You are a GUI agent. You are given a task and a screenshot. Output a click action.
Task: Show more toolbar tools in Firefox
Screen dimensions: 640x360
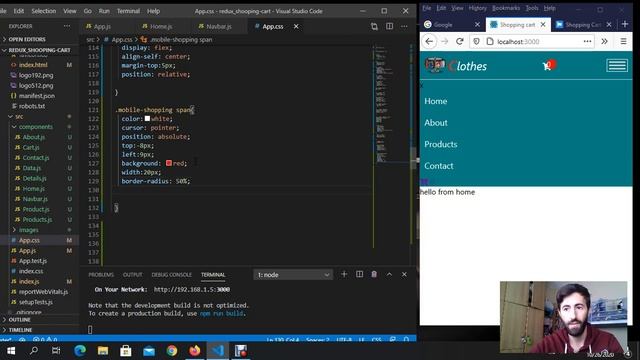click(x=604, y=41)
